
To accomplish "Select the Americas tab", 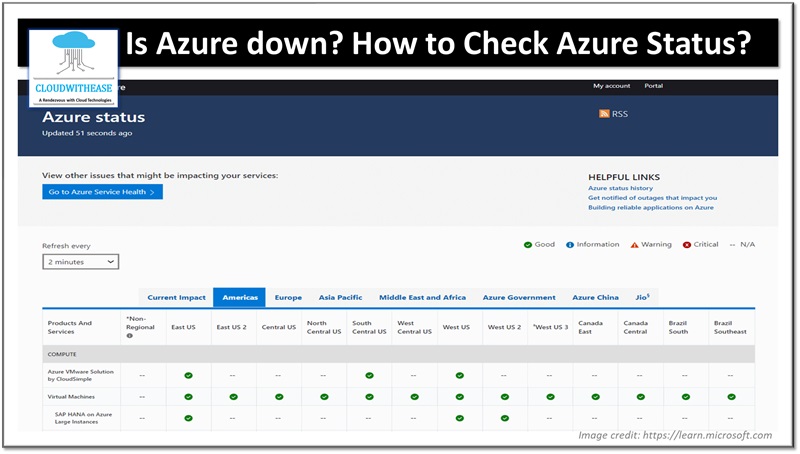I will [240, 297].
